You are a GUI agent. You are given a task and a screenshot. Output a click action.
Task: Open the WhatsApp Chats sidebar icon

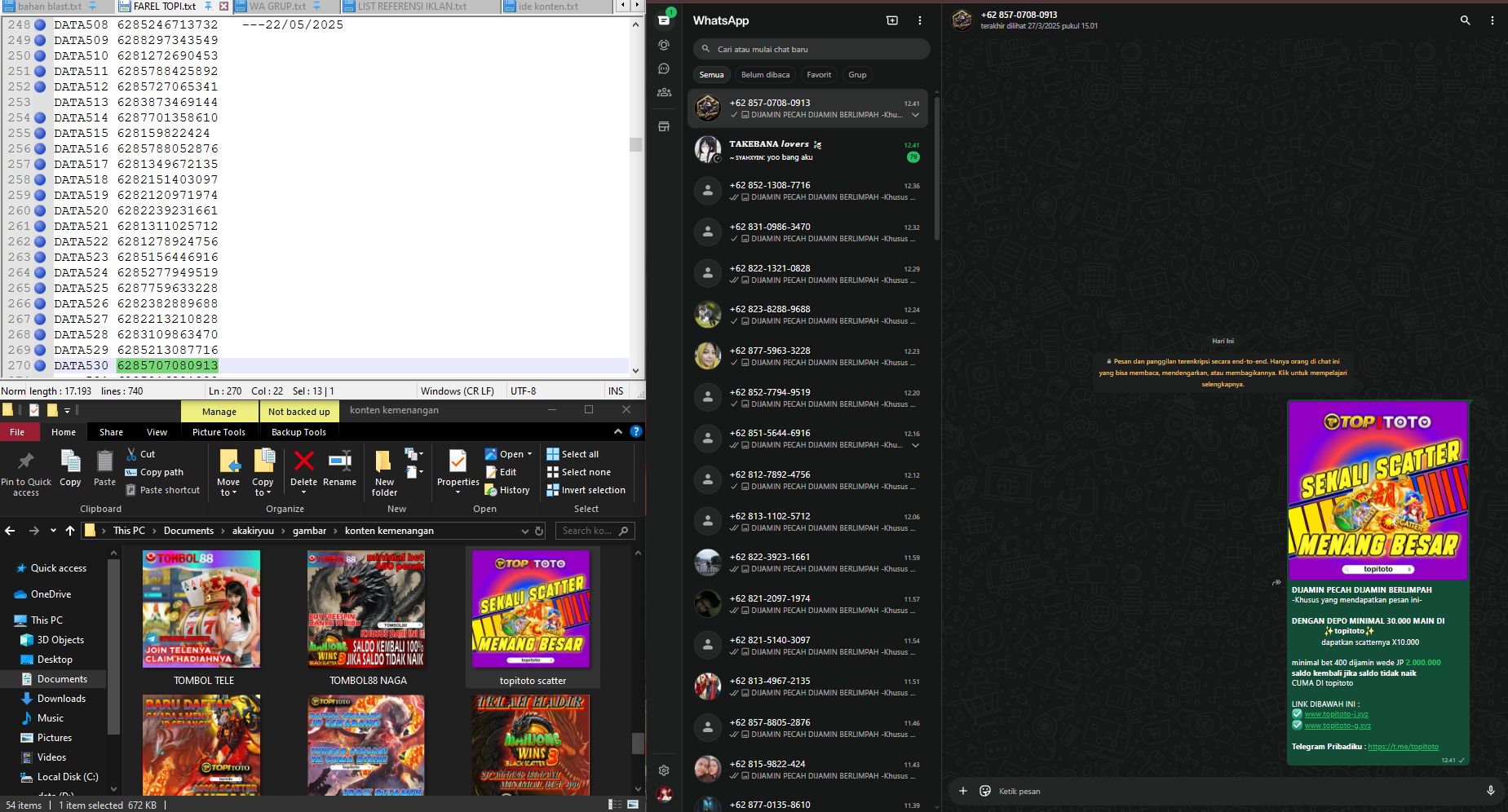tap(664, 20)
